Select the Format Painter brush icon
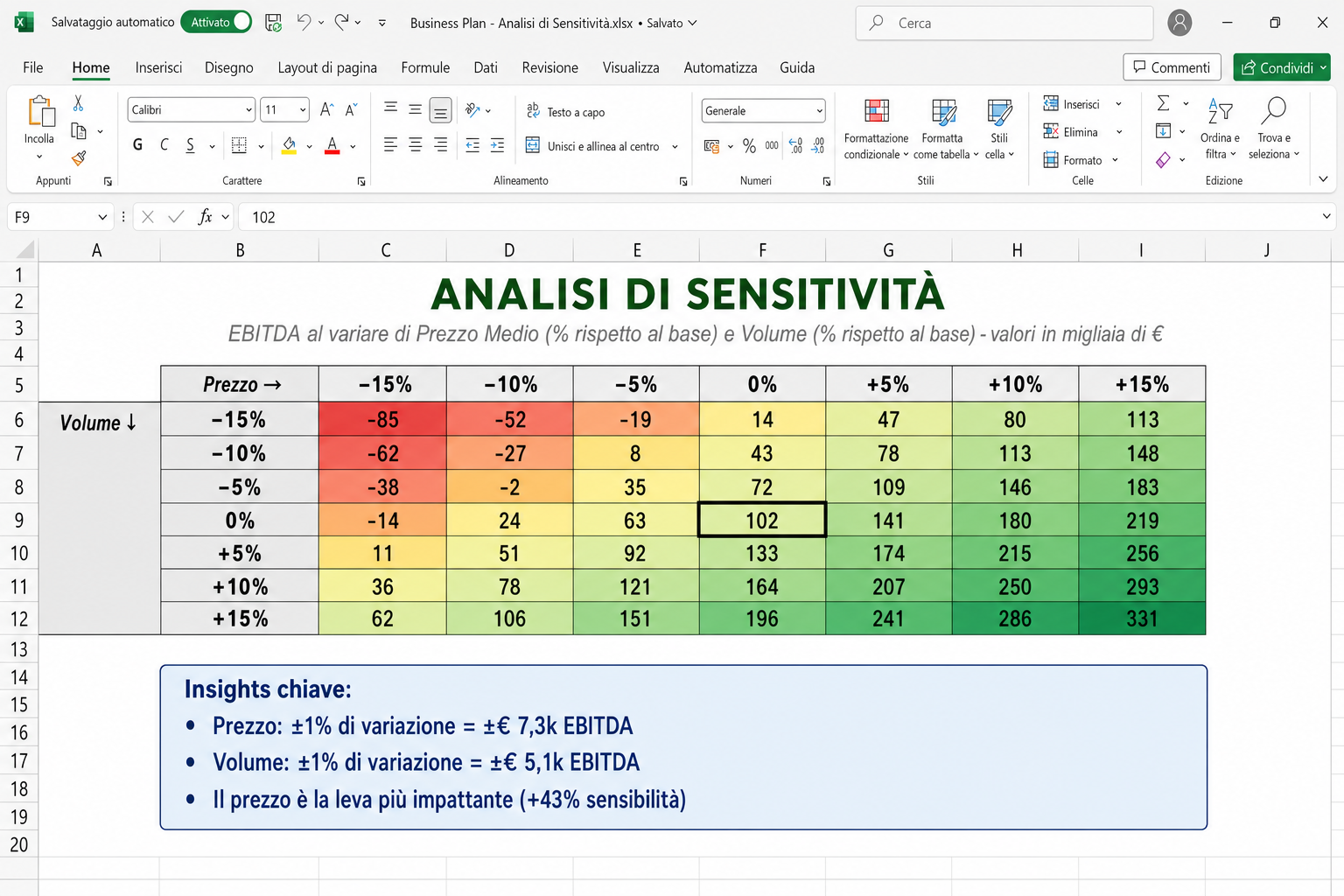Viewport: 1344px width, 896px height. [79, 158]
